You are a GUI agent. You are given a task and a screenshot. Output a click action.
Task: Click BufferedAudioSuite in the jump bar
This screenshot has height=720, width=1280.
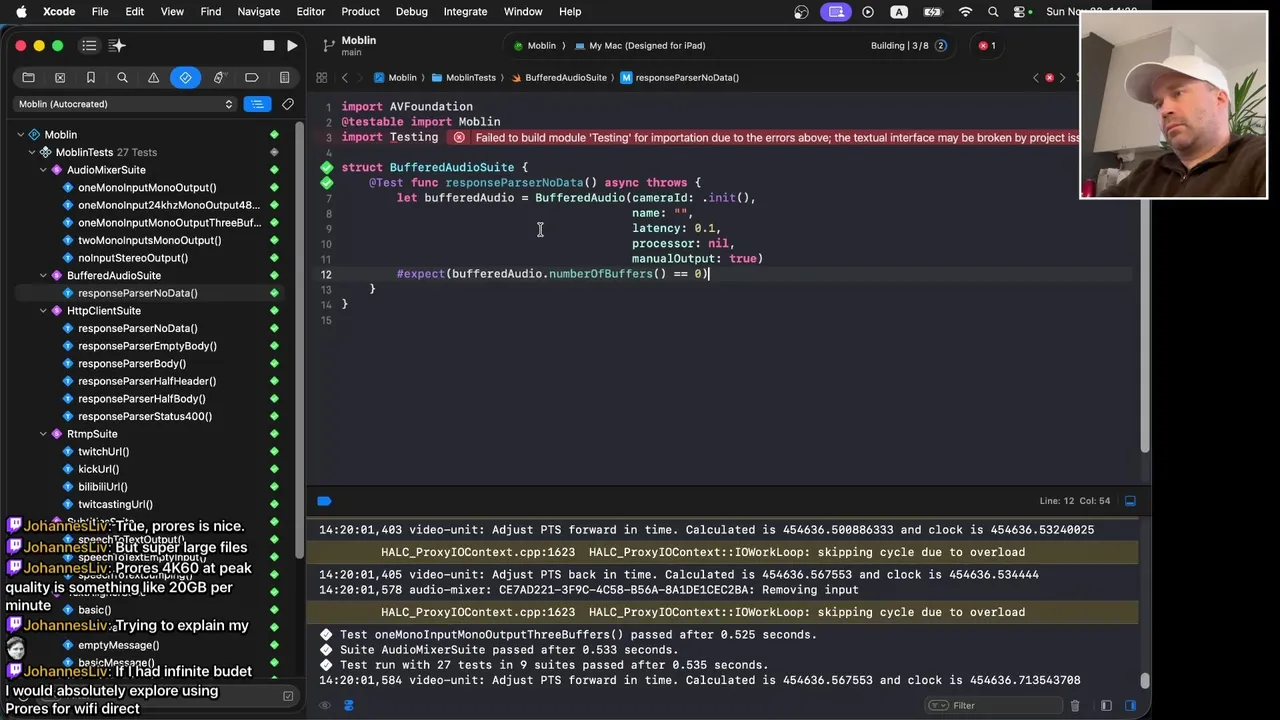point(559,77)
